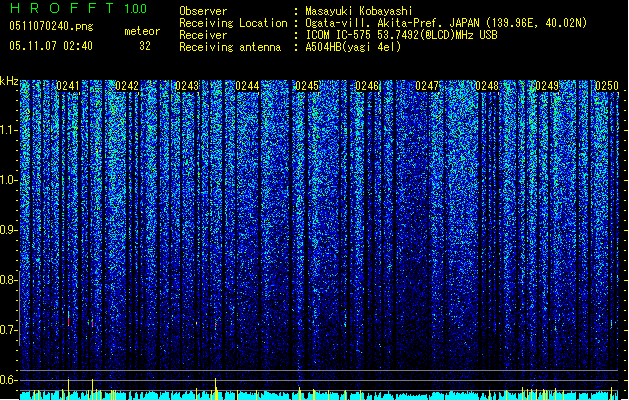
Task: Click the red meteor echo near 0241
Action: [x=69, y=322]
